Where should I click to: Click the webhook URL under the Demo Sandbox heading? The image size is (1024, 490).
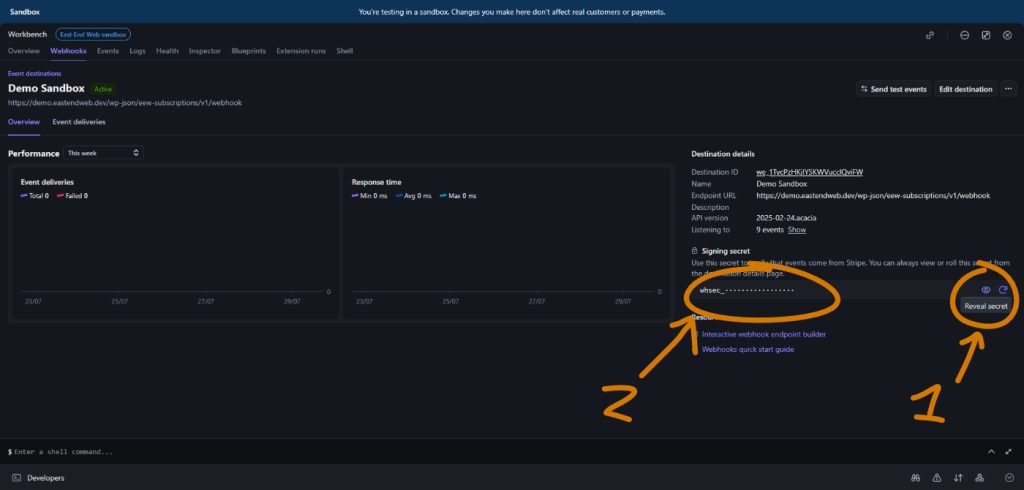pyautogui.click(x=125, y=103)
